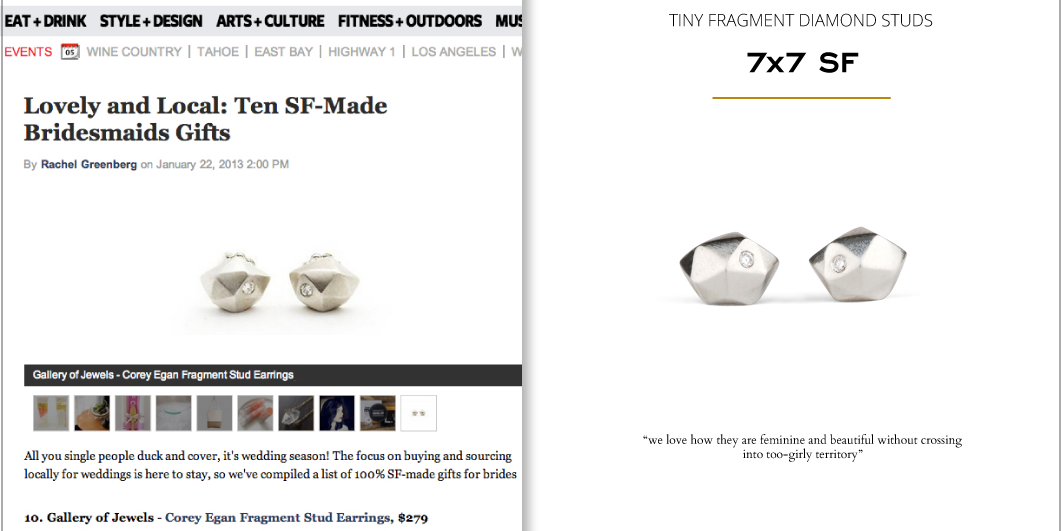Go to Arts + Culture section

click(x=270, y=20)
